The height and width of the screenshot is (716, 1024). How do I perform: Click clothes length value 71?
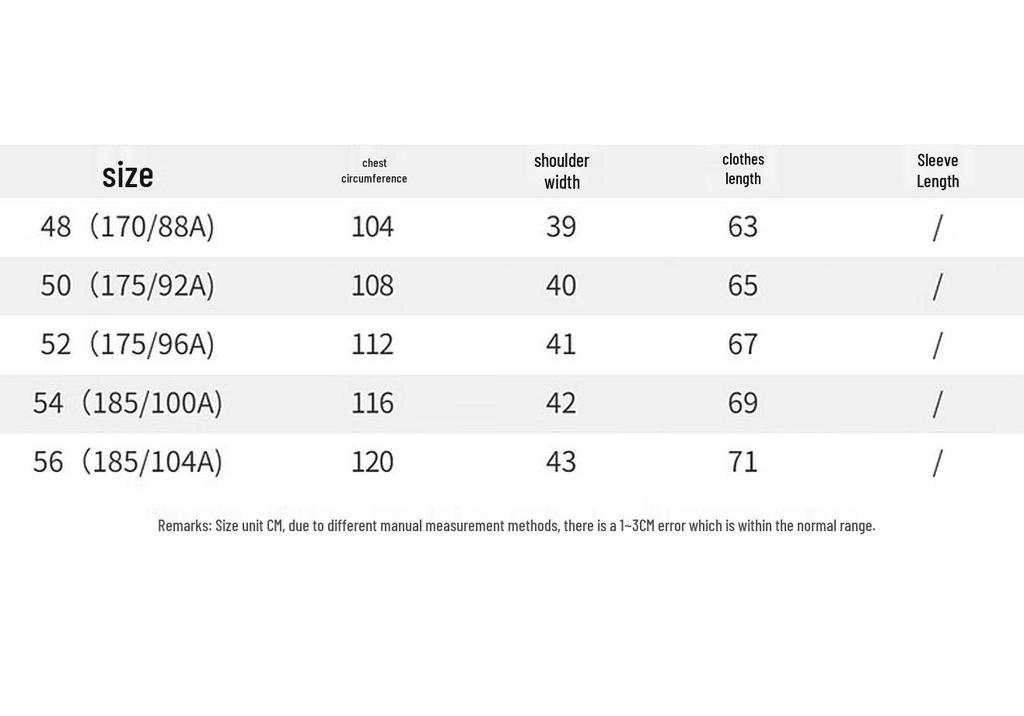[743, 463]
